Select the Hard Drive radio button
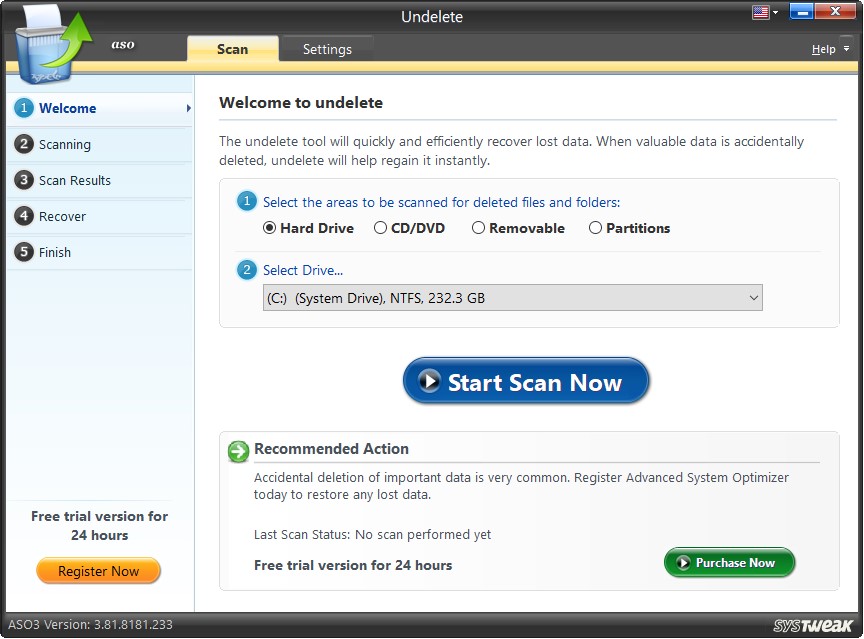The width and height of the screenshot is (864, 639). [x=268, y=228]
